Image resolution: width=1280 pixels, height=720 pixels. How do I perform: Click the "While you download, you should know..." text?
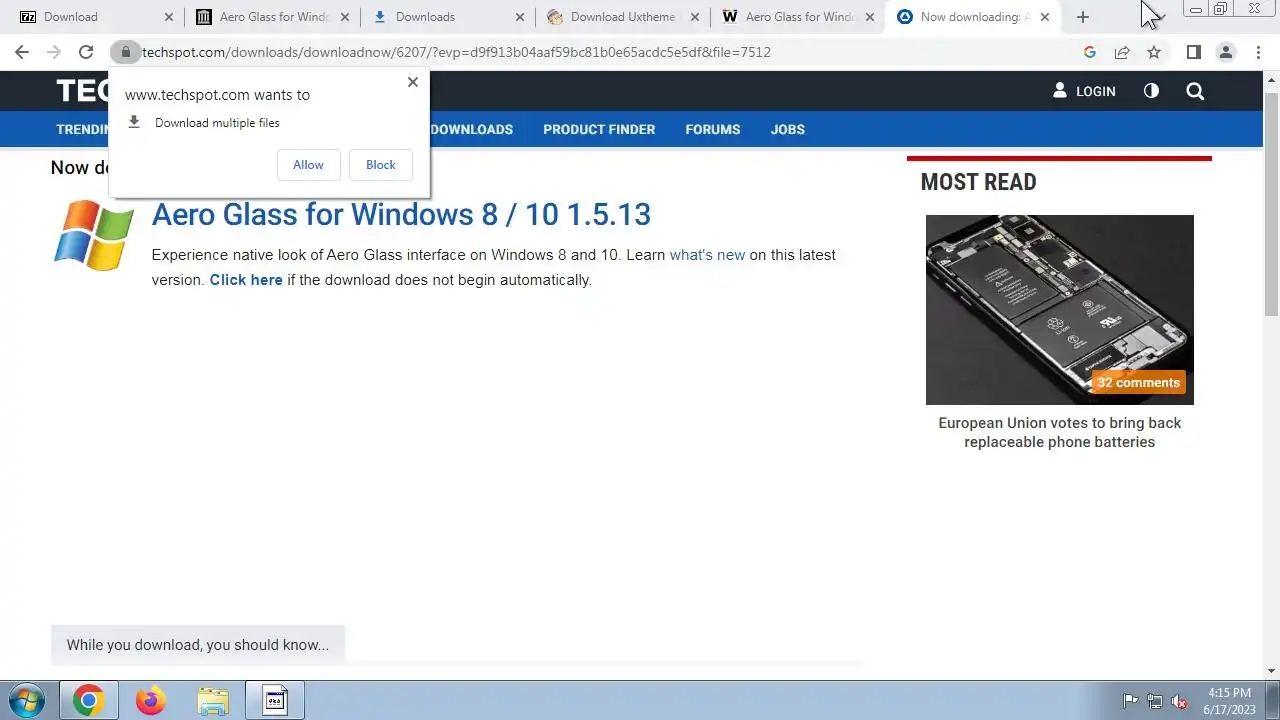point(198,645)
